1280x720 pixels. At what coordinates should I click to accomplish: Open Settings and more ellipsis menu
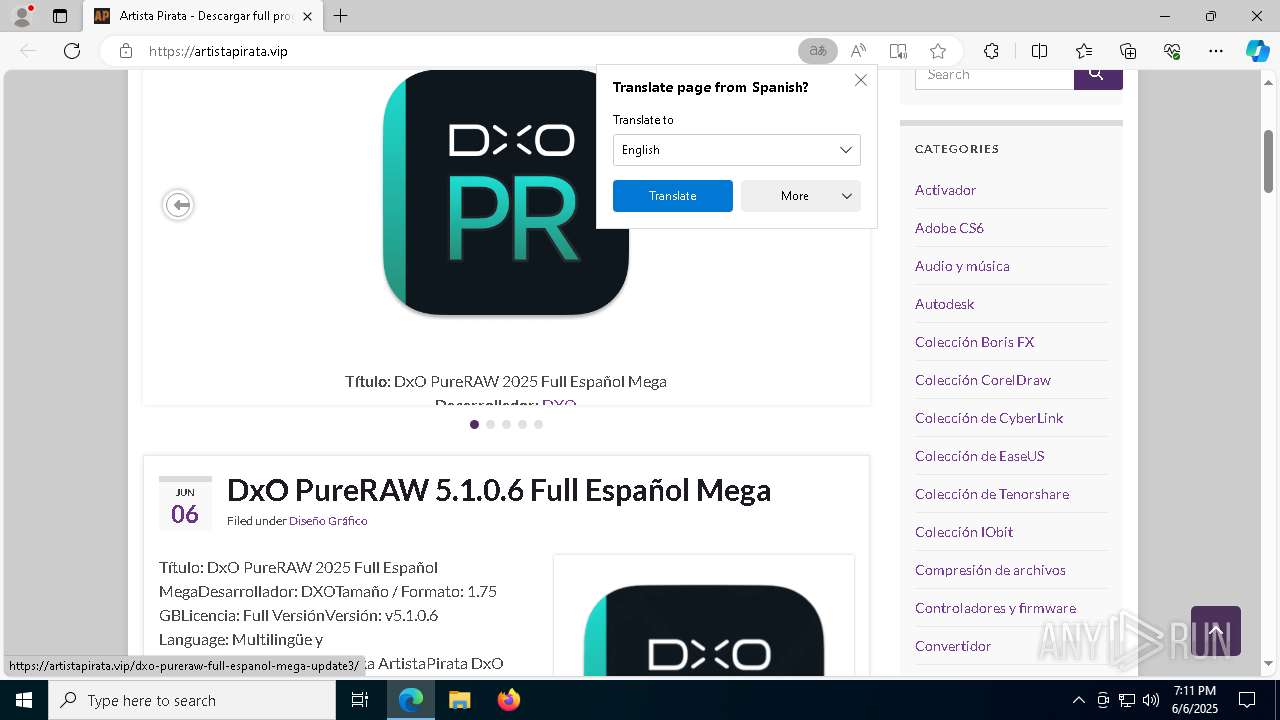[x=1216, y=51]
